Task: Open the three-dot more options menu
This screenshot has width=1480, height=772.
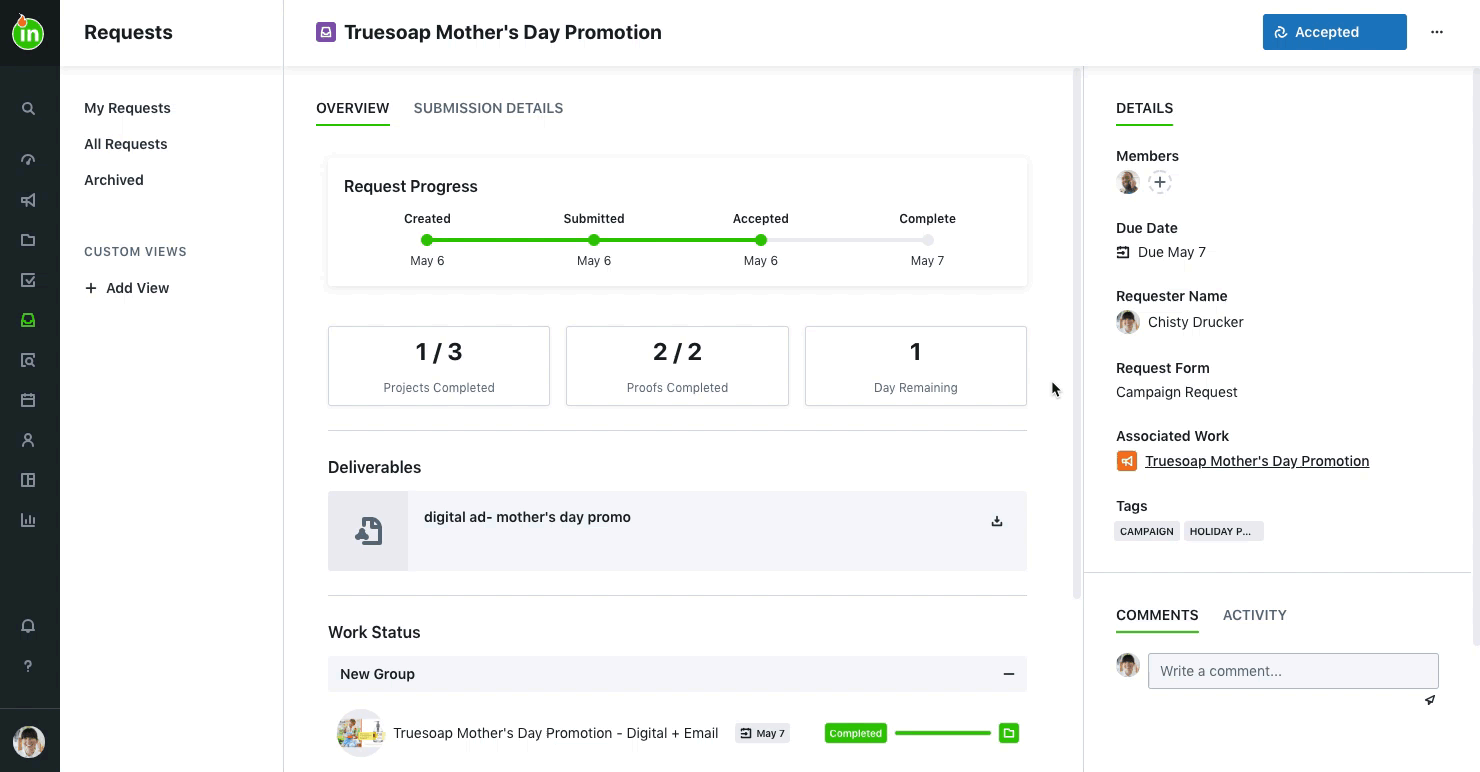Action: pos(1437,32)
